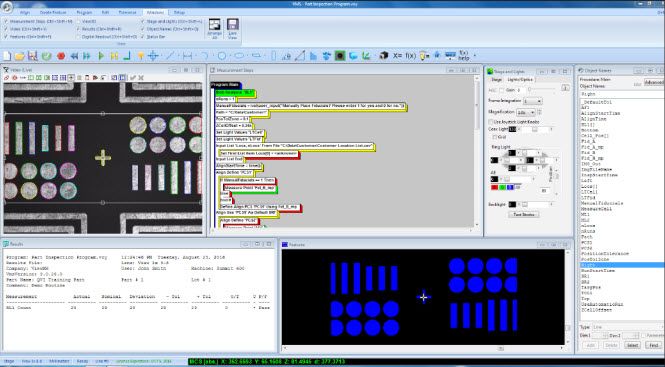Click the light bulb icon in toolbar

pyautogui.click(x=423, y=56)
